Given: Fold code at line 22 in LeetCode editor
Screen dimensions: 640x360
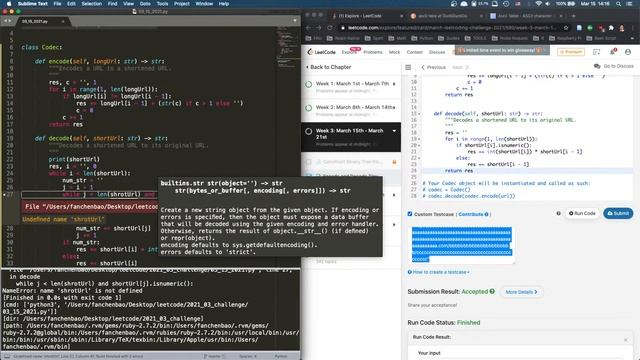Looking at the screenshot, I should tap(419, 158).
